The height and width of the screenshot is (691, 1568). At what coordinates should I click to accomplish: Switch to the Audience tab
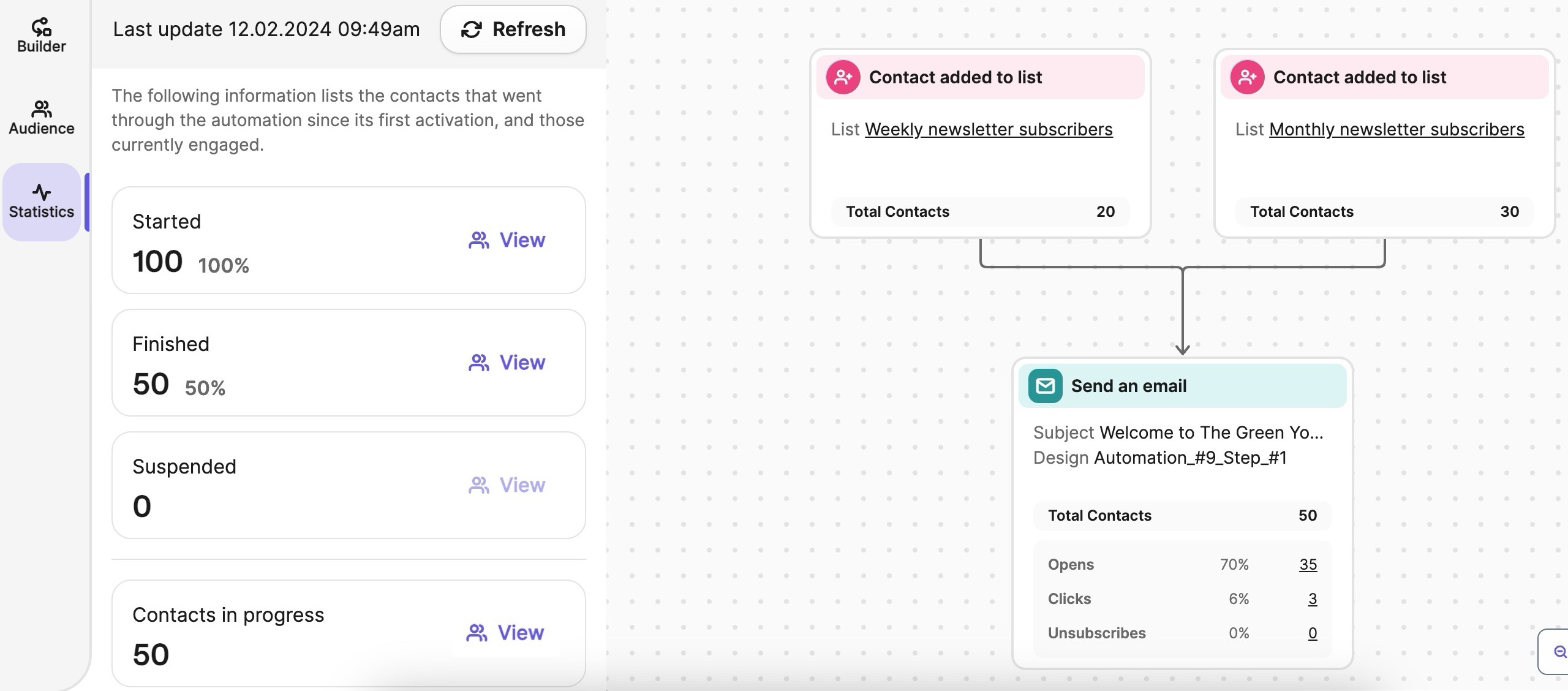41,118
